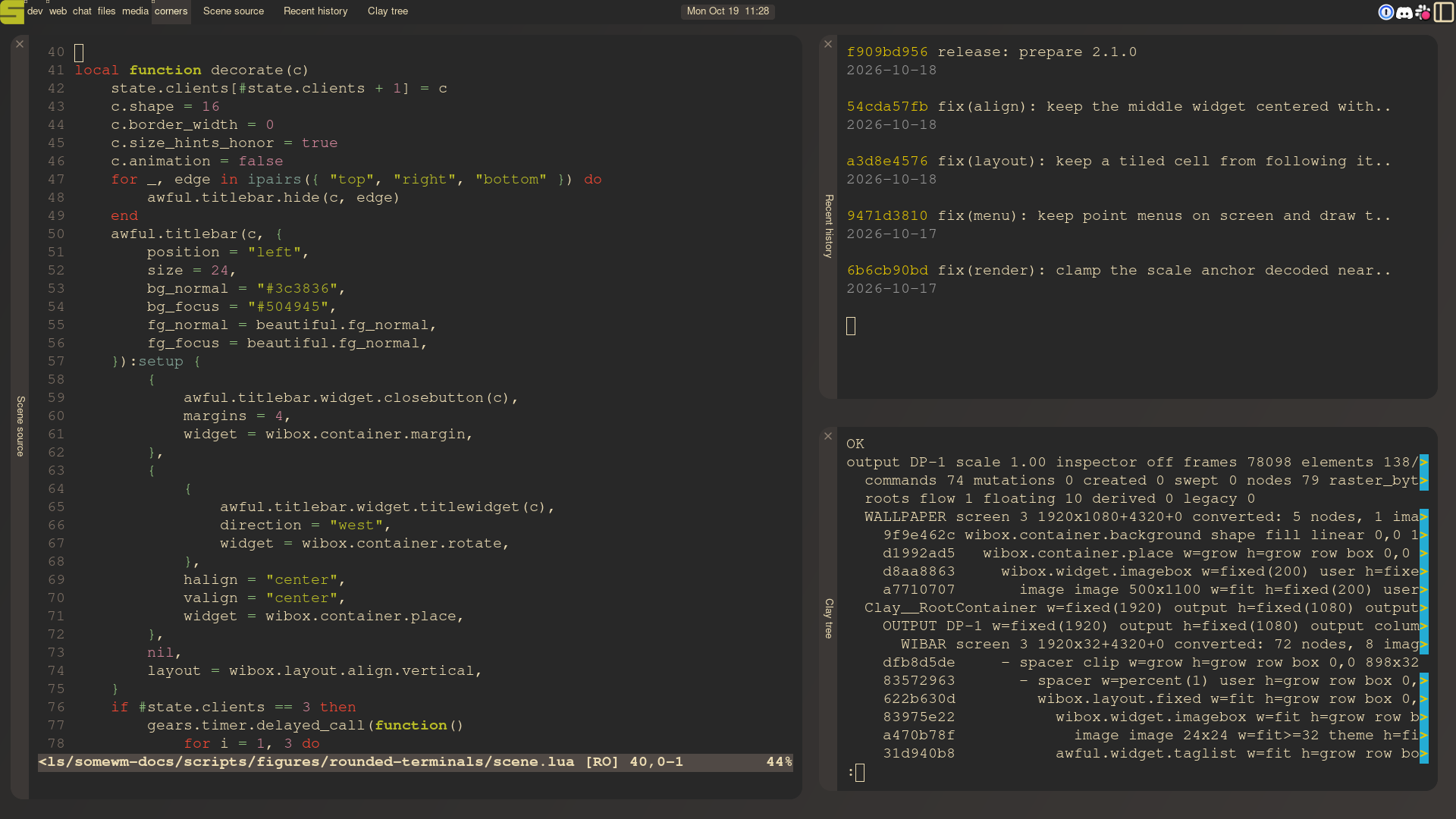Click the tiling layout indicator icon
Viewport: 1456px width, 819px height.
pos(1444,12)
